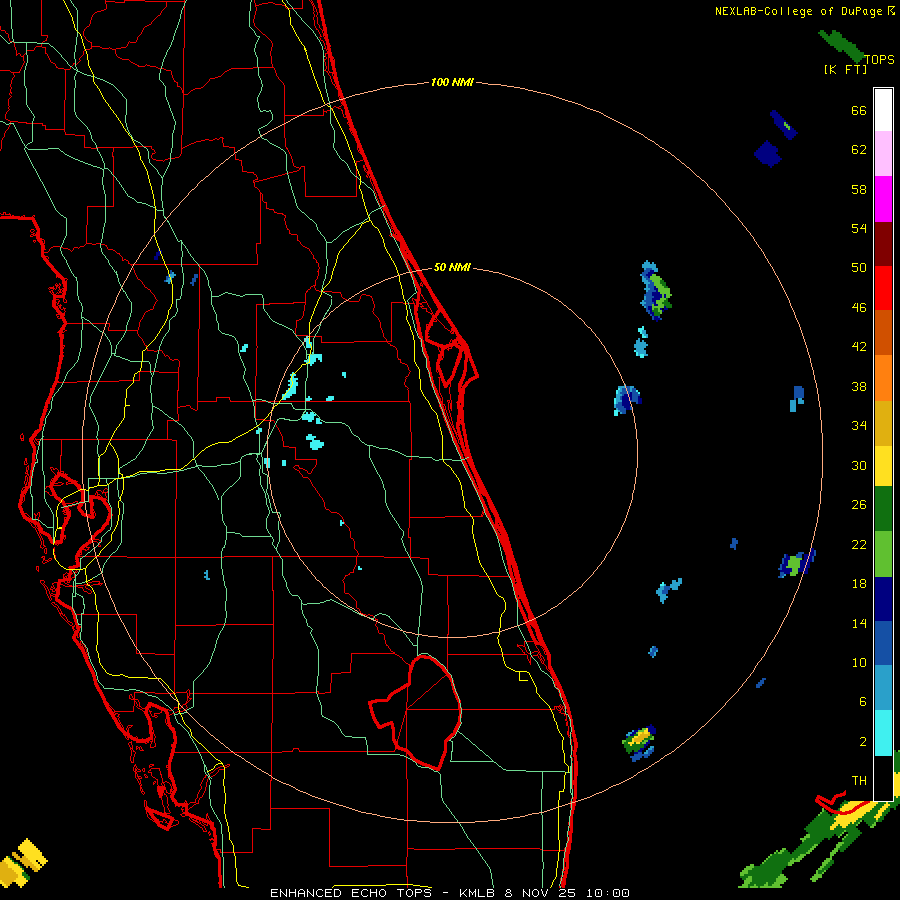Click the dark green legend swatch near 26
This screenshot has height=900, width=900.
click(883, 509)
